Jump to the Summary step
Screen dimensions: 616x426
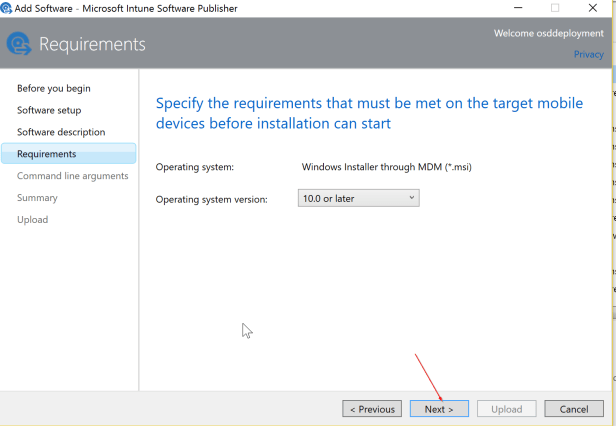click(x=37, y=198)
